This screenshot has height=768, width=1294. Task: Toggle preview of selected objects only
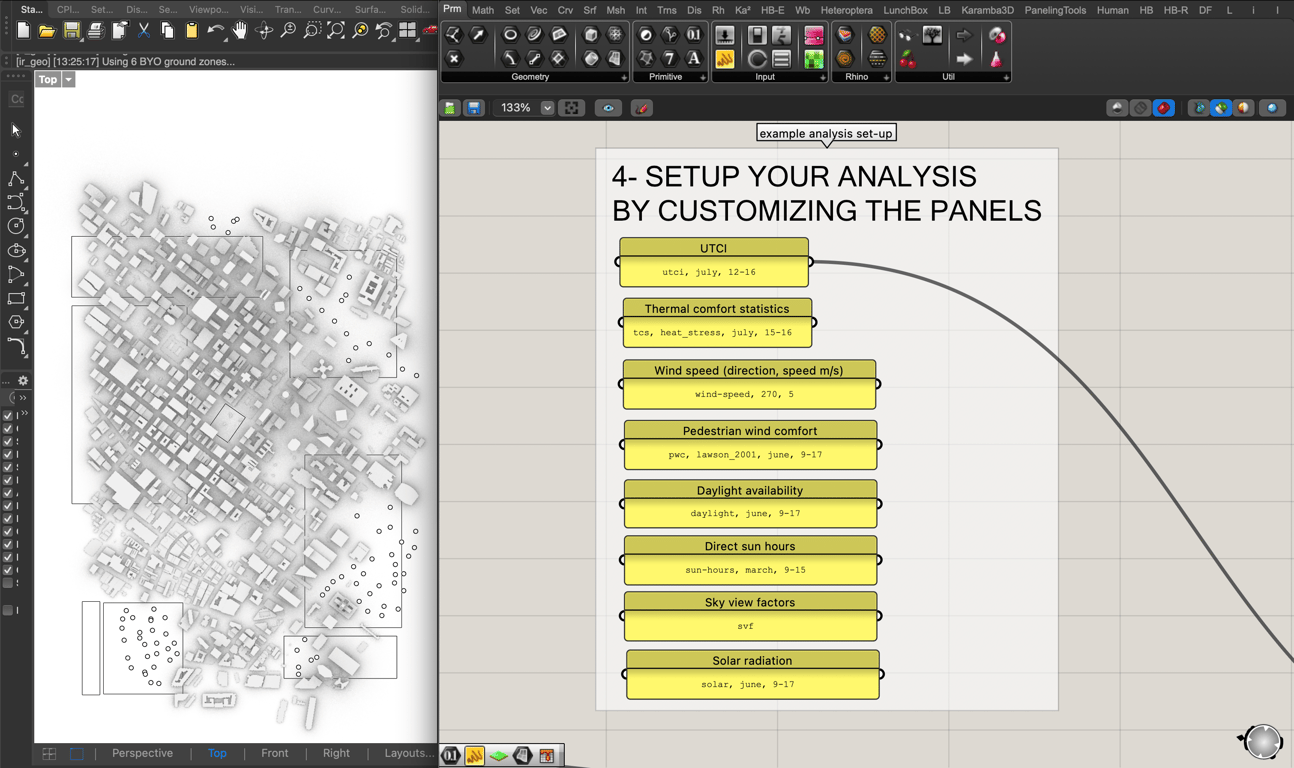(x=1221, y=108)
